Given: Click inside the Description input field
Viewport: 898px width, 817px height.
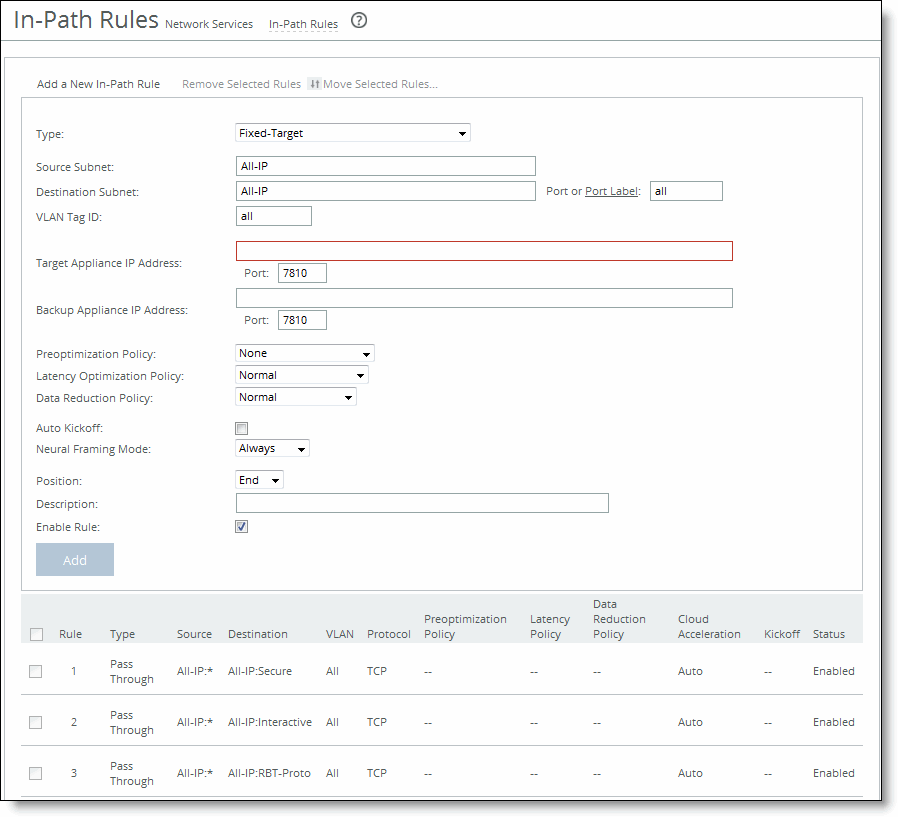Looking at the screenshot, I should click(x=421, y=503).
